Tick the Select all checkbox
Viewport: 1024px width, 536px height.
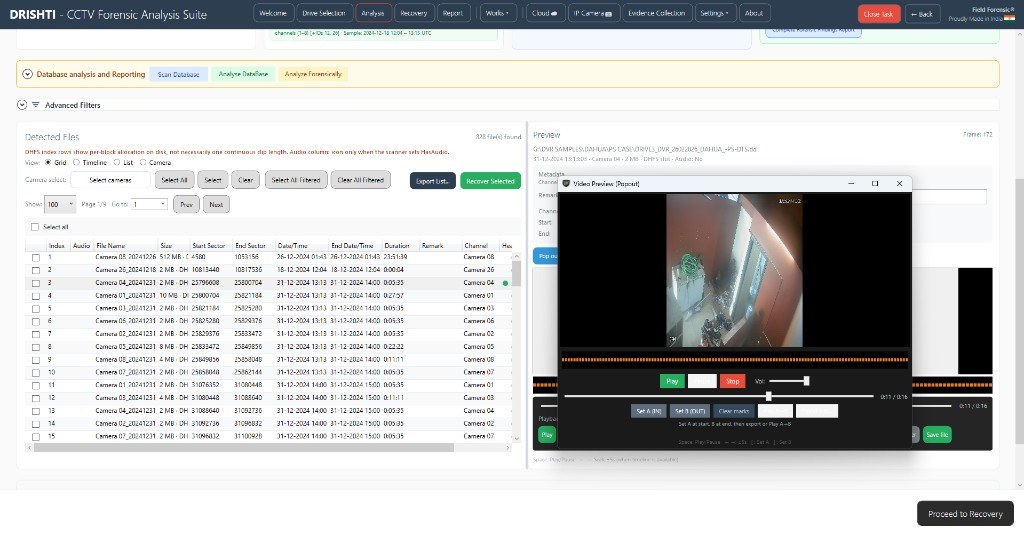coord(35,227)
